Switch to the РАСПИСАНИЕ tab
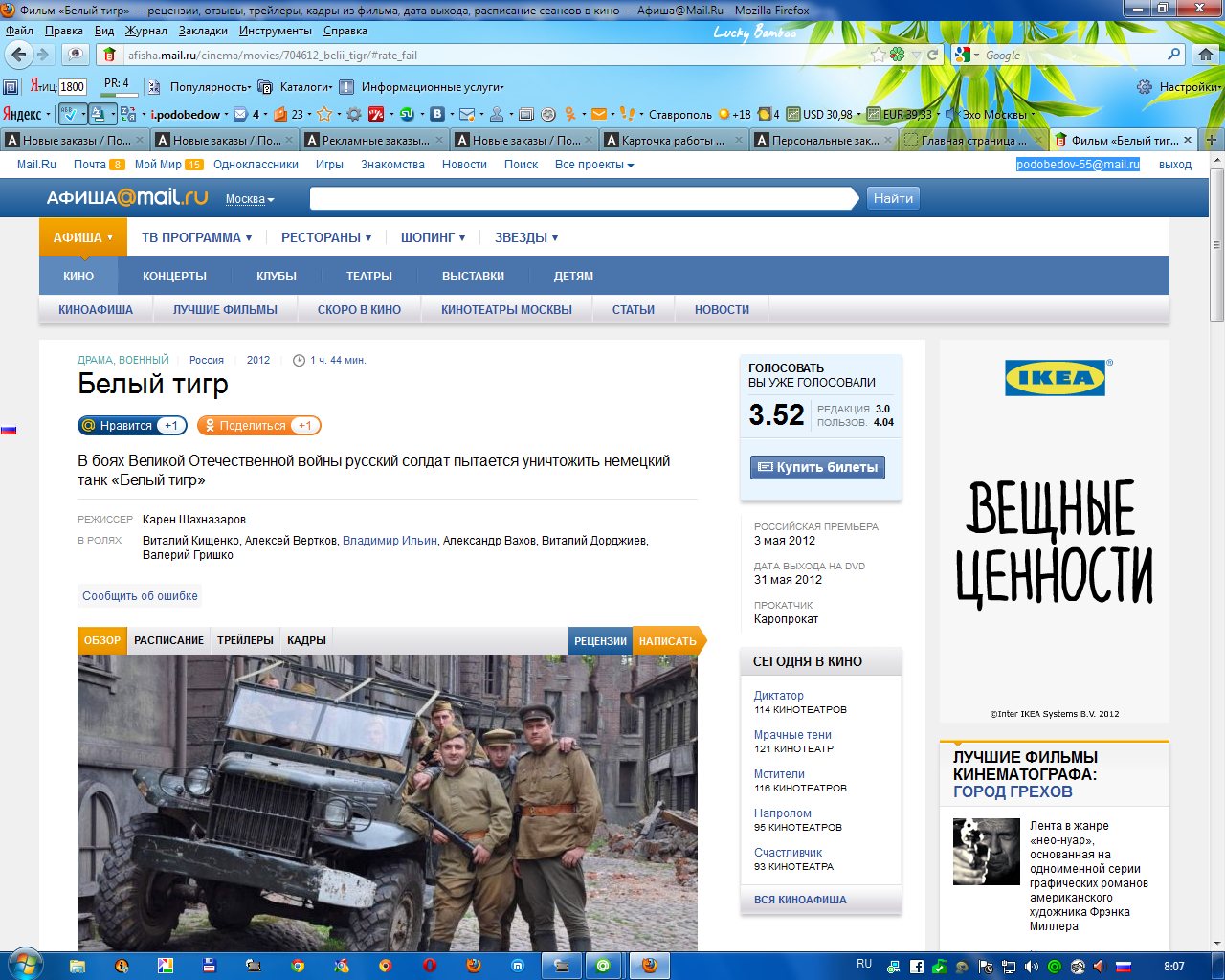Viewport: 1225px width, 980px height. coord(168,640)
